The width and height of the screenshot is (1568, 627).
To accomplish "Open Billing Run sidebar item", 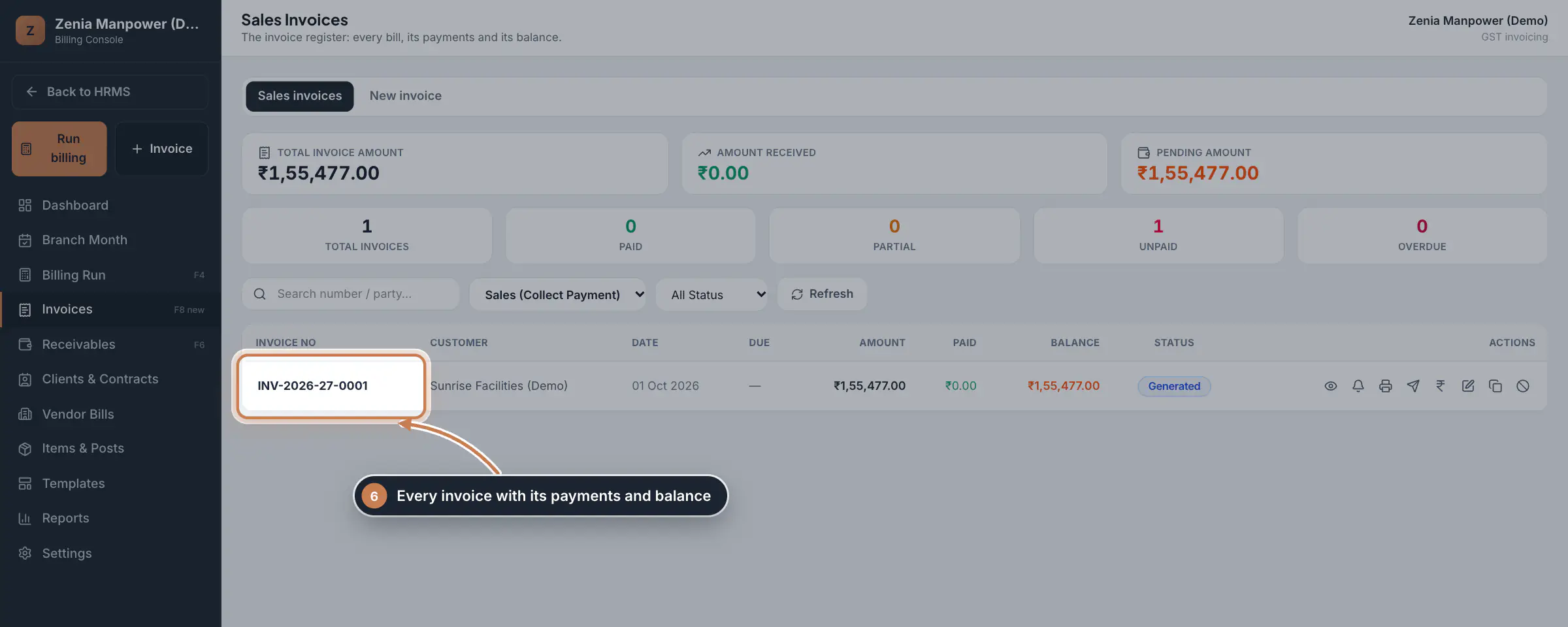I will 110,275.
